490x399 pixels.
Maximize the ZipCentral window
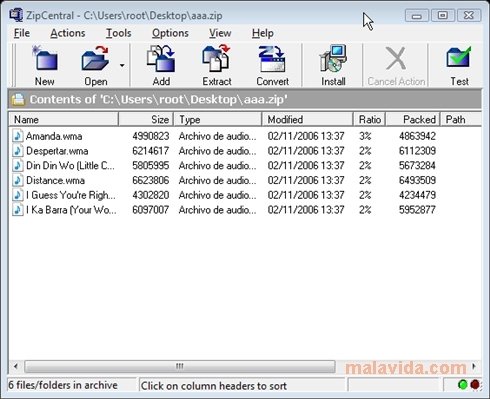point(442,15)
